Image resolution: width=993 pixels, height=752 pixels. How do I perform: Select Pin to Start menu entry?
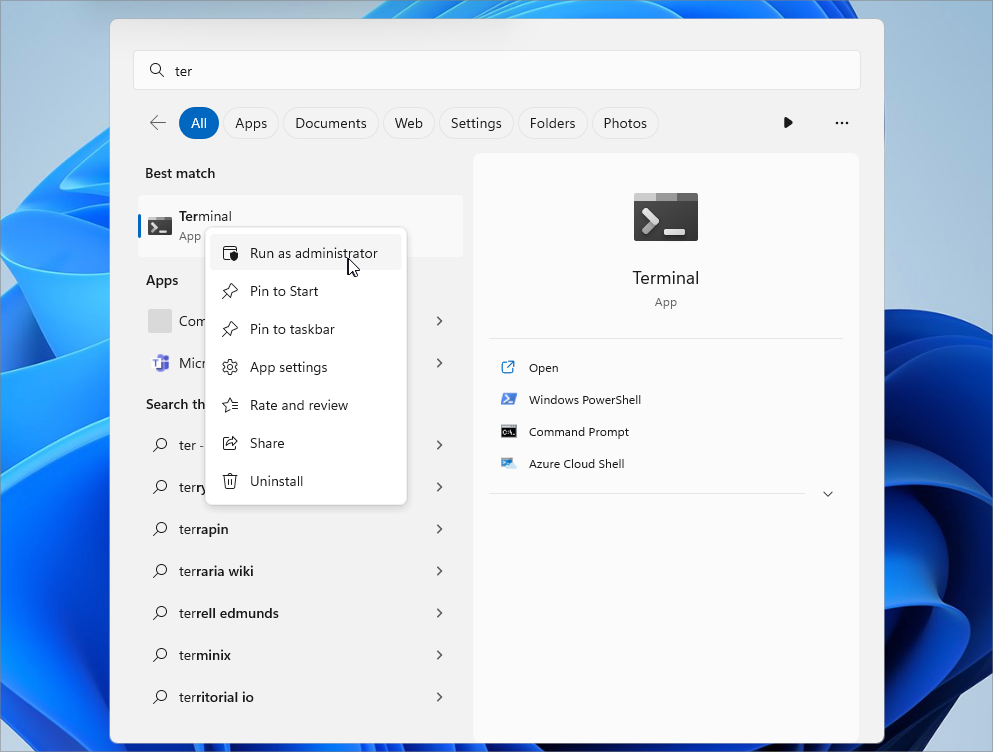click(x=305, y=291)
